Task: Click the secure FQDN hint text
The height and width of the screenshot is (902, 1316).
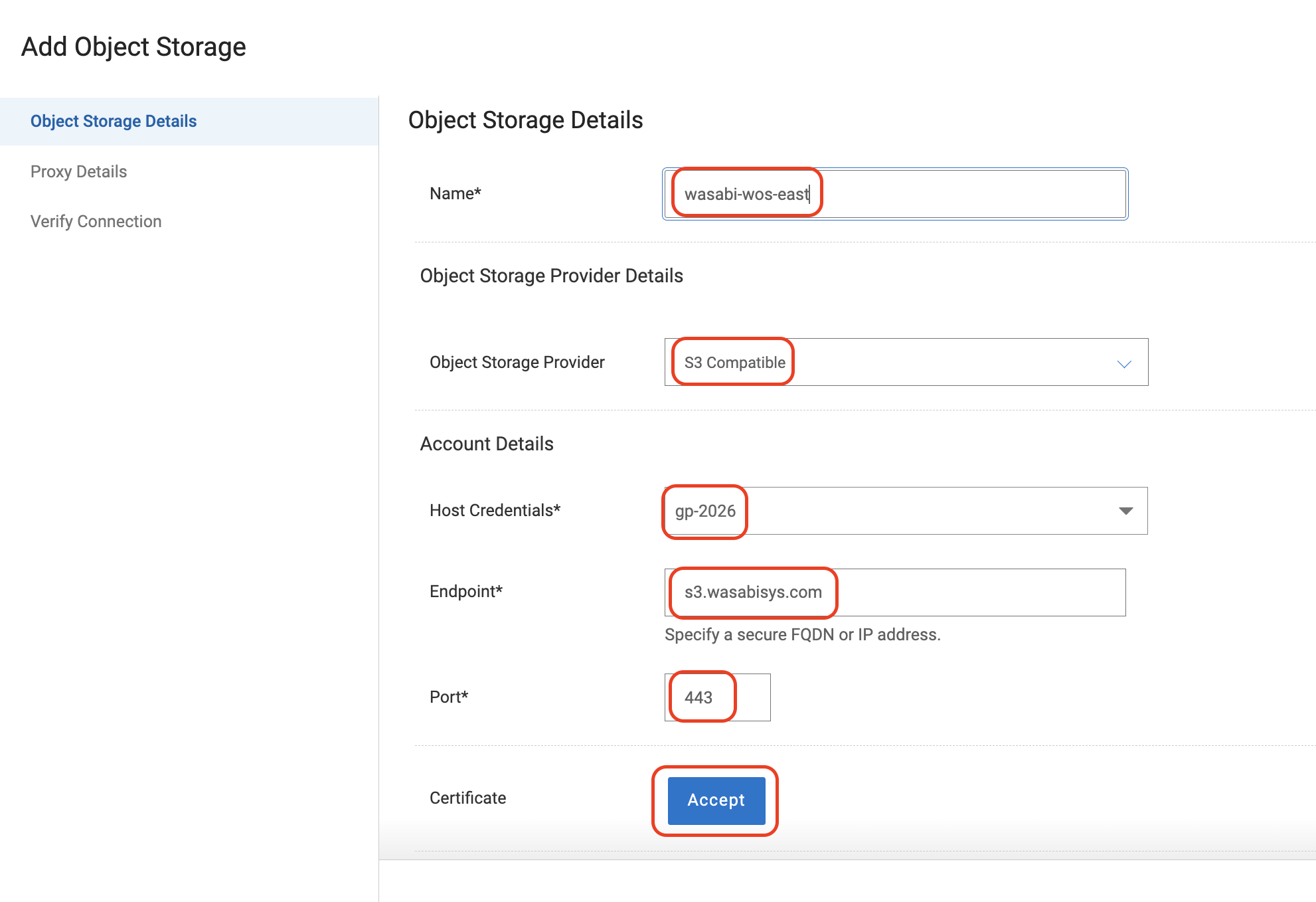Action: click(x=802, y=635)
